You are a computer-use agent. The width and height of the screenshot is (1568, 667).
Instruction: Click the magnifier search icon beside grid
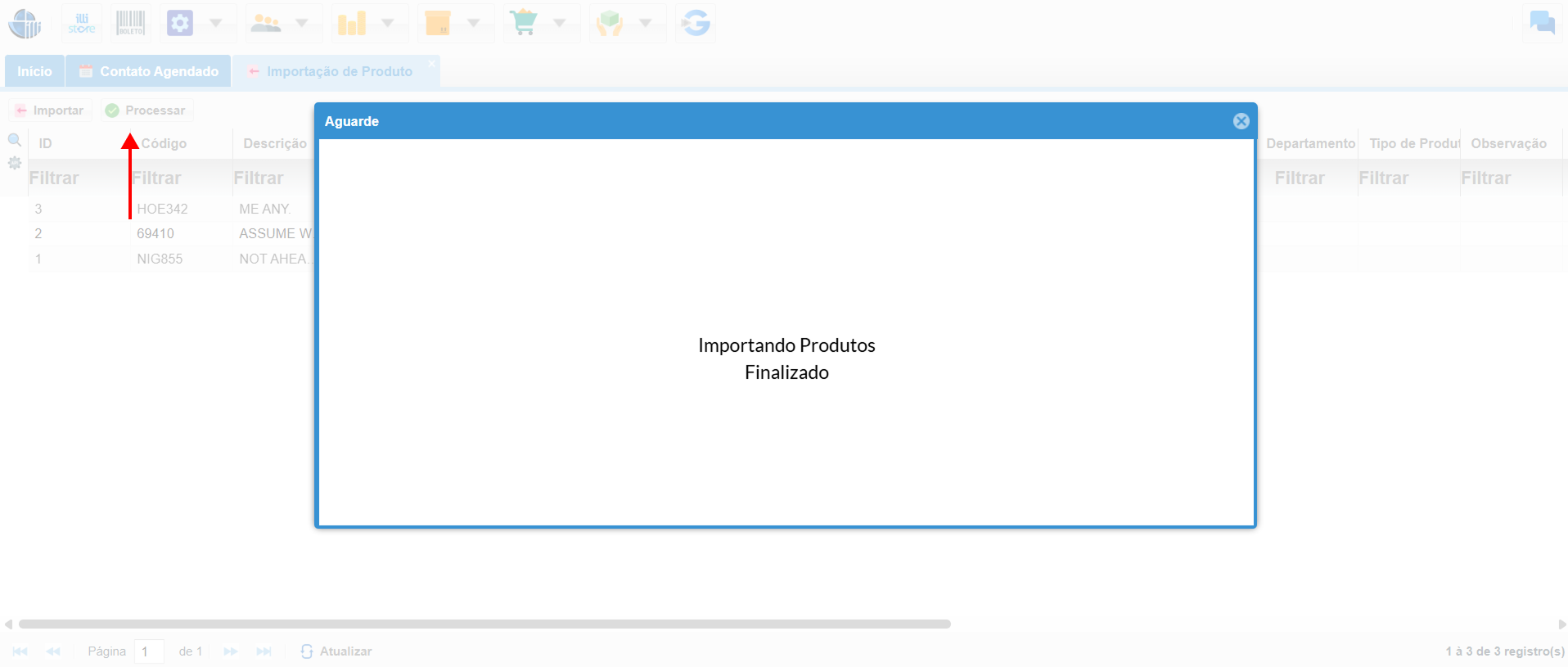14,140
